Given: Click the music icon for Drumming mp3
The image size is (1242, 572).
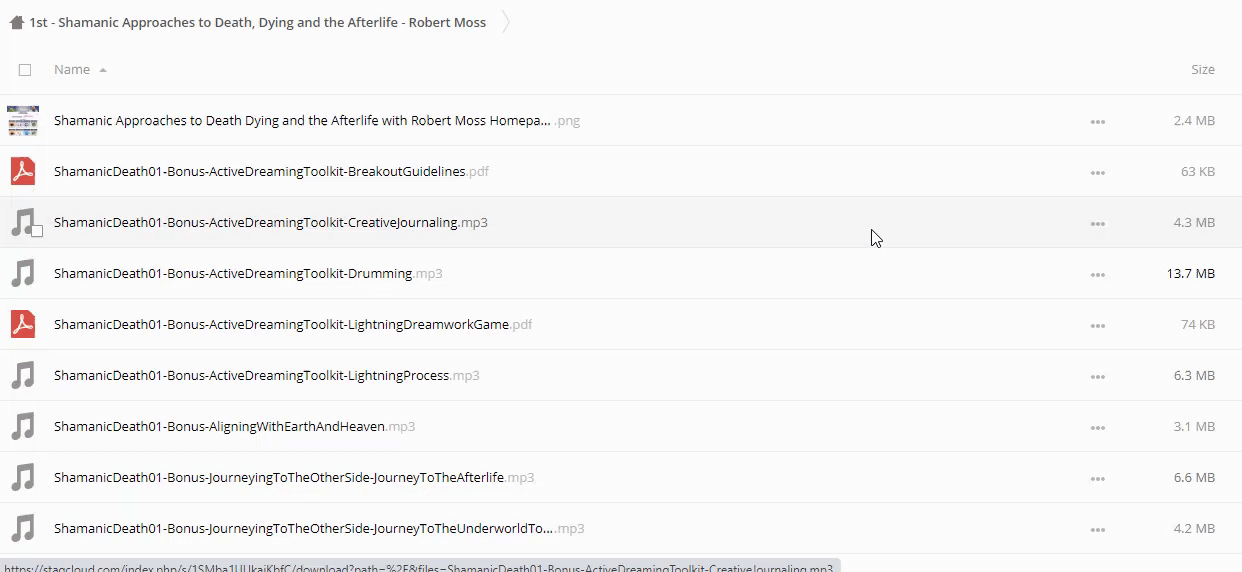Looking at the screenshot, I should [x=23, y=274].
